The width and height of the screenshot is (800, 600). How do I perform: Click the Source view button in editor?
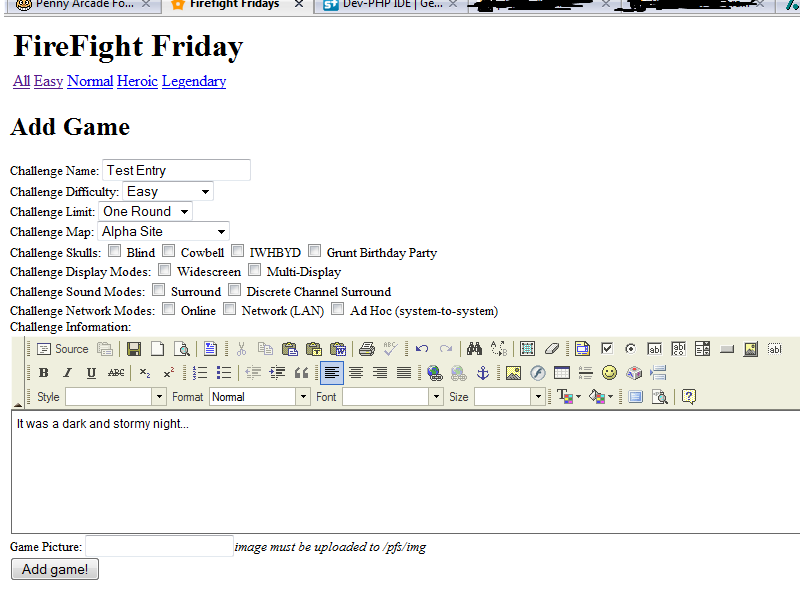(62, 349)
